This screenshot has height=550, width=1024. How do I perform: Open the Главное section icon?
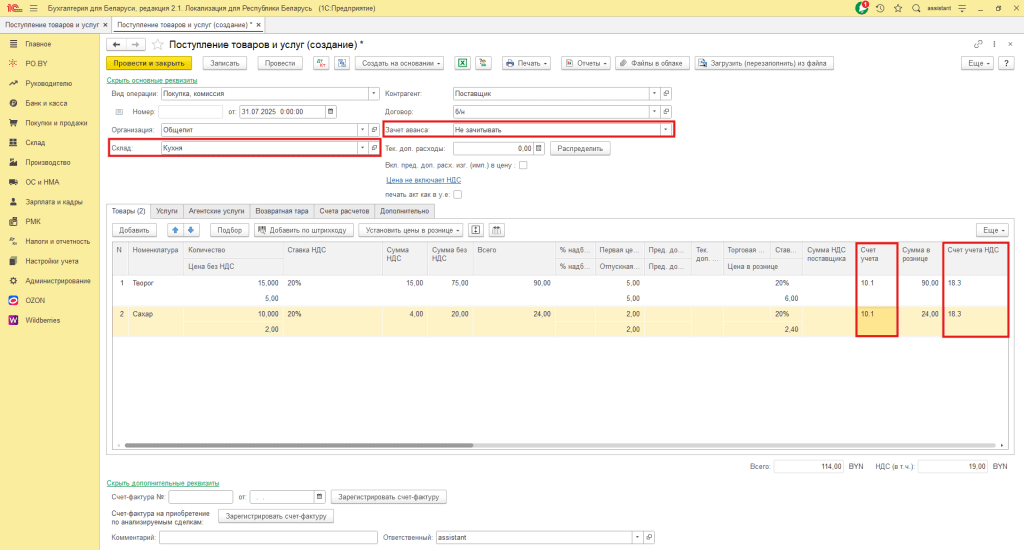(13, 44)
